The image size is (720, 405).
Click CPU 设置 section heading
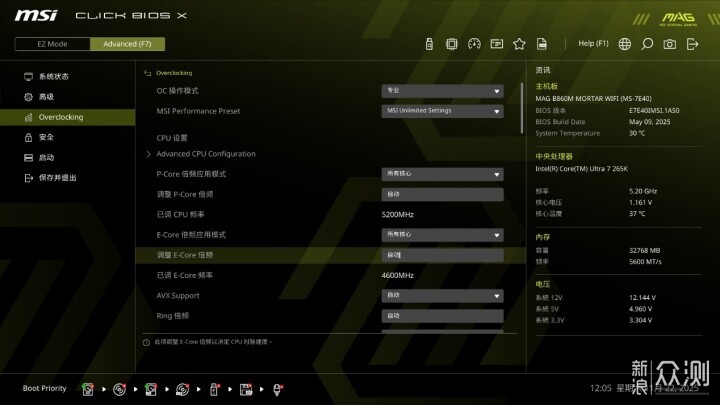tap(172, 138)
